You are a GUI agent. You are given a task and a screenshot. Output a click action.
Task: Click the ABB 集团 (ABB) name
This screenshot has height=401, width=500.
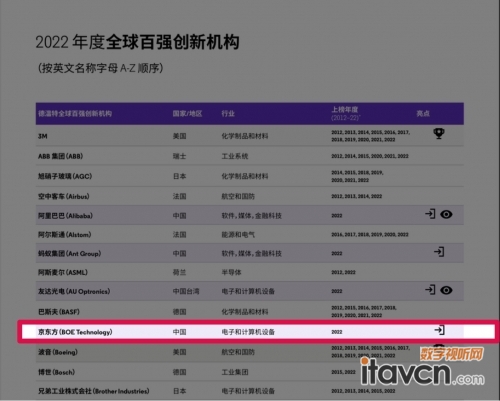click(x=60, y=156)
